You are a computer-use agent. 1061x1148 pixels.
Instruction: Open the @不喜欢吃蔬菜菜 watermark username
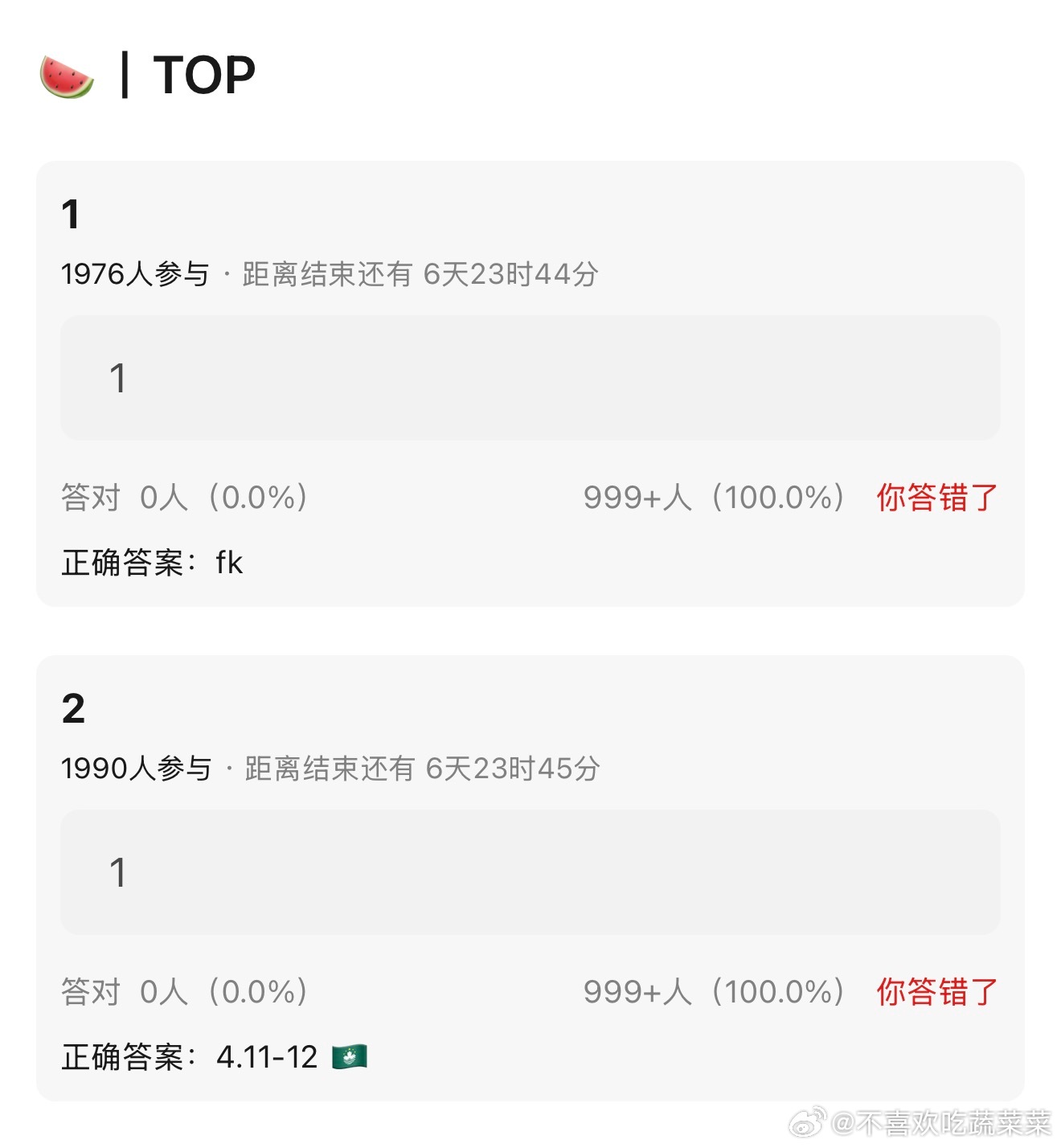point(941,1122)
